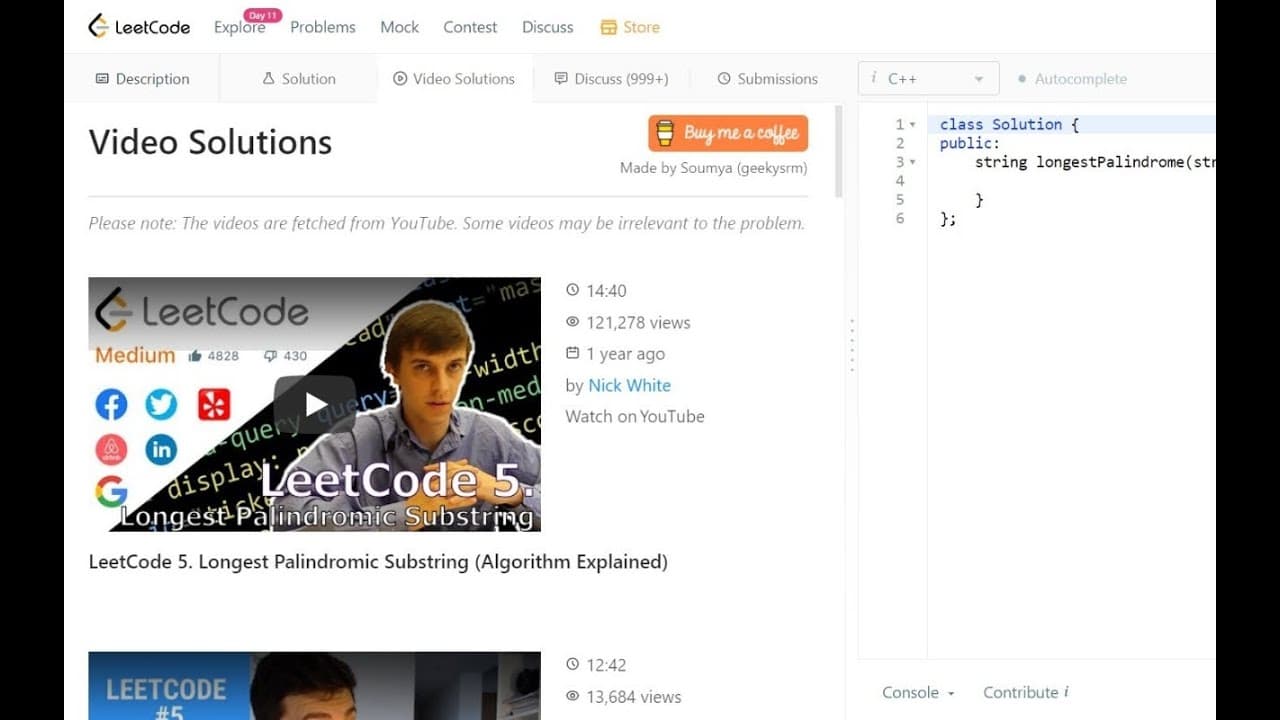This screenshot has width=1280, height=720.
Task: Play the Nick White video thumbnail
Action: pyautogui.click(x=315, y=404)
